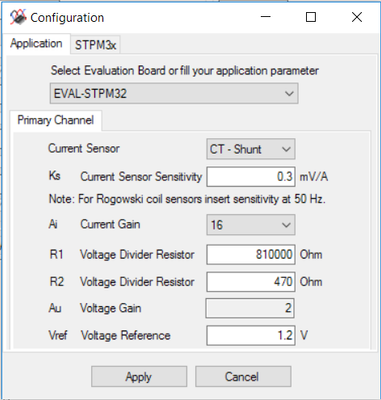Image resolution: width=381 pixels, height=400 pixels.
Task: Select the Application tab
Action: point(36,43)
